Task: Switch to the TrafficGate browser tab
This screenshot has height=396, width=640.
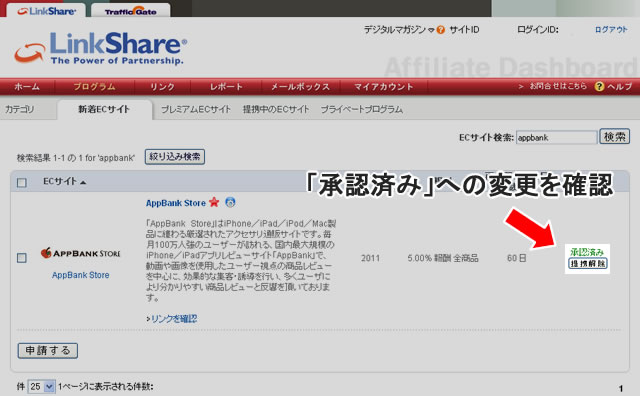Action: click(x=131, y=10)
